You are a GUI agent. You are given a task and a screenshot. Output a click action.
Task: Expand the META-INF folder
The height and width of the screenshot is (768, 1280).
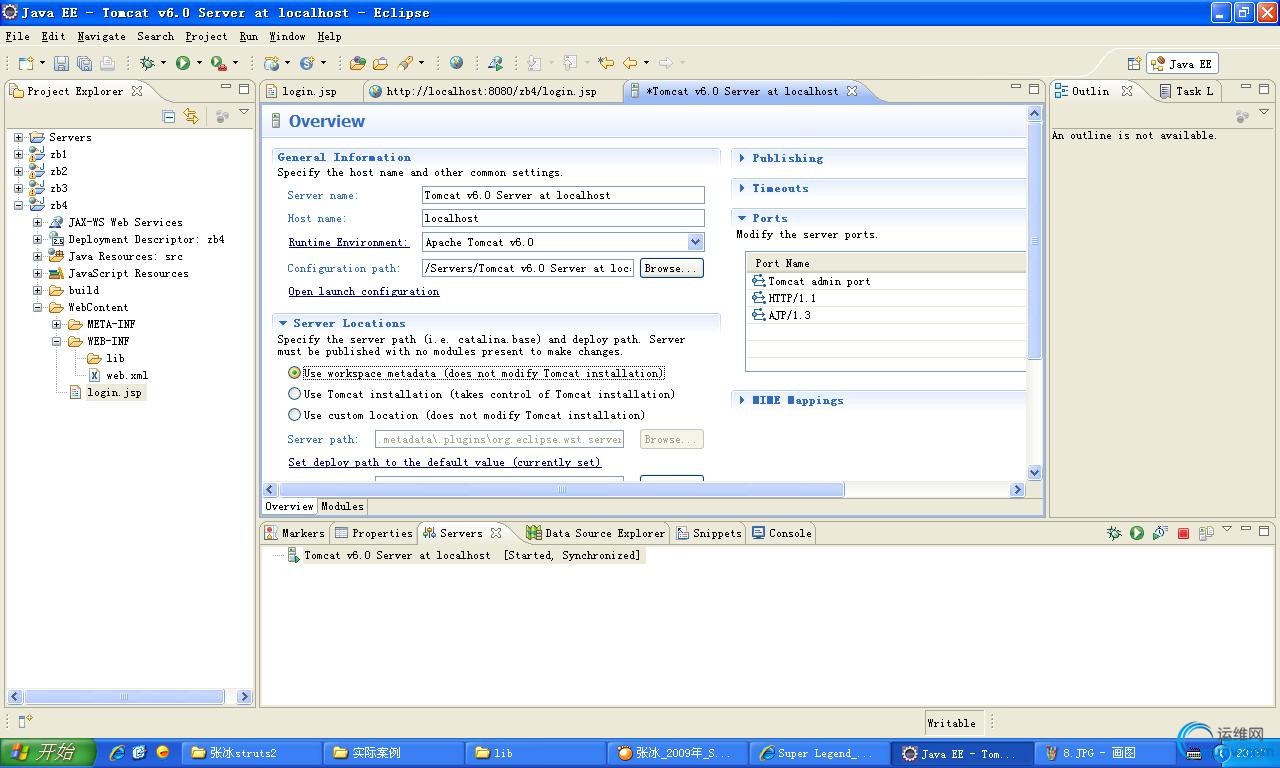coord(56,324)
